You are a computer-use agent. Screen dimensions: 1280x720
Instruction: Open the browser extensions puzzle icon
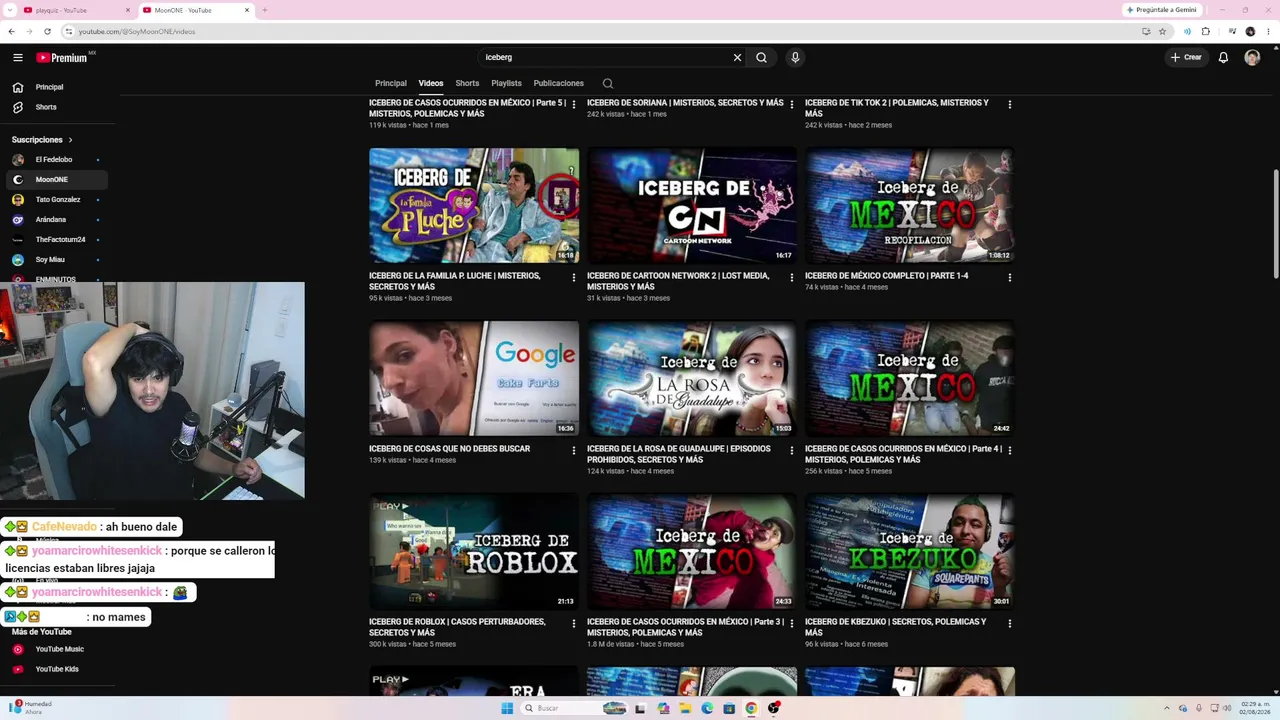pyautogui.click(x=1205, y=31)
